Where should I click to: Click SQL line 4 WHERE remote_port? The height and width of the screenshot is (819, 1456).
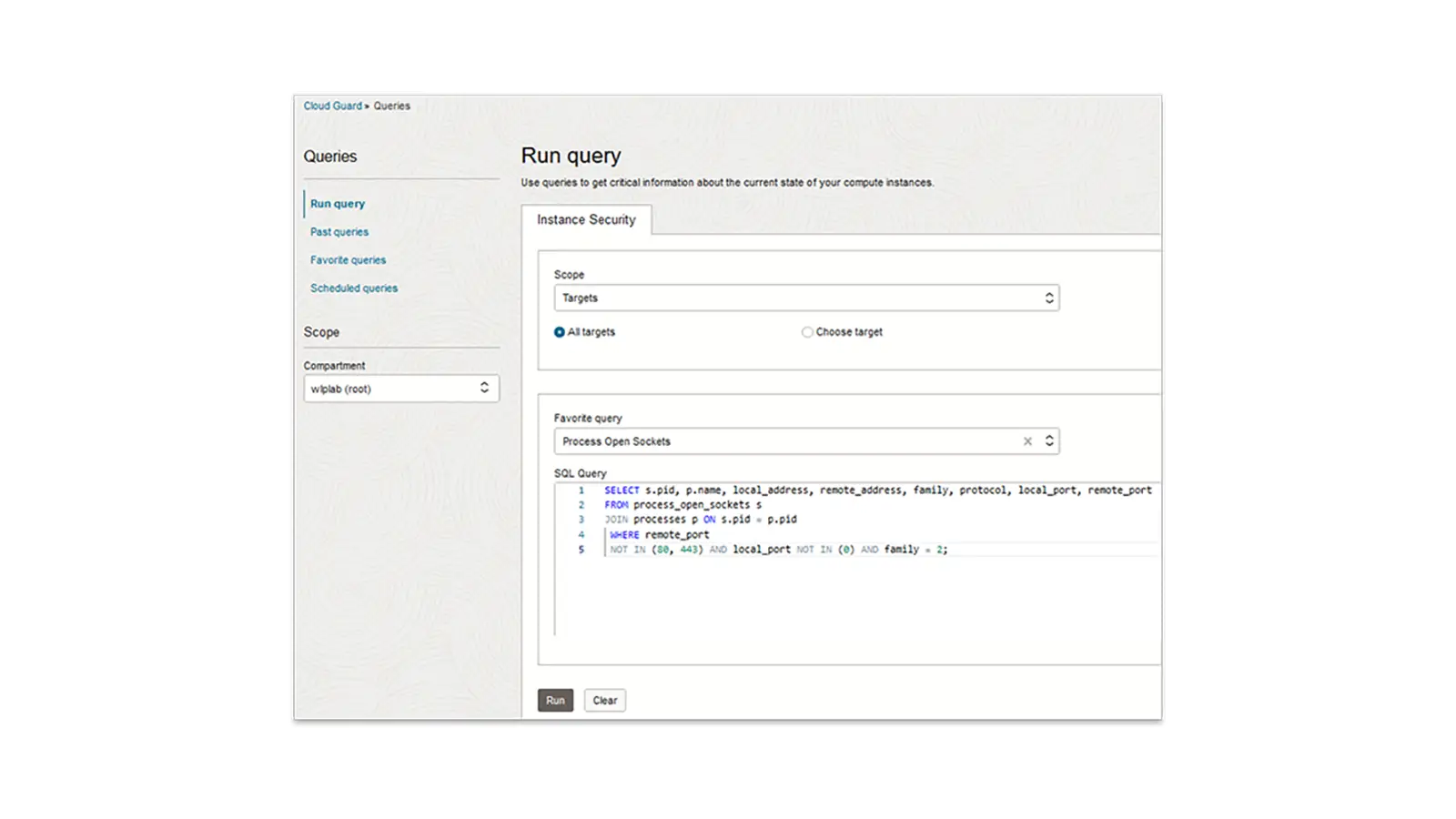[x=659, y=535]
